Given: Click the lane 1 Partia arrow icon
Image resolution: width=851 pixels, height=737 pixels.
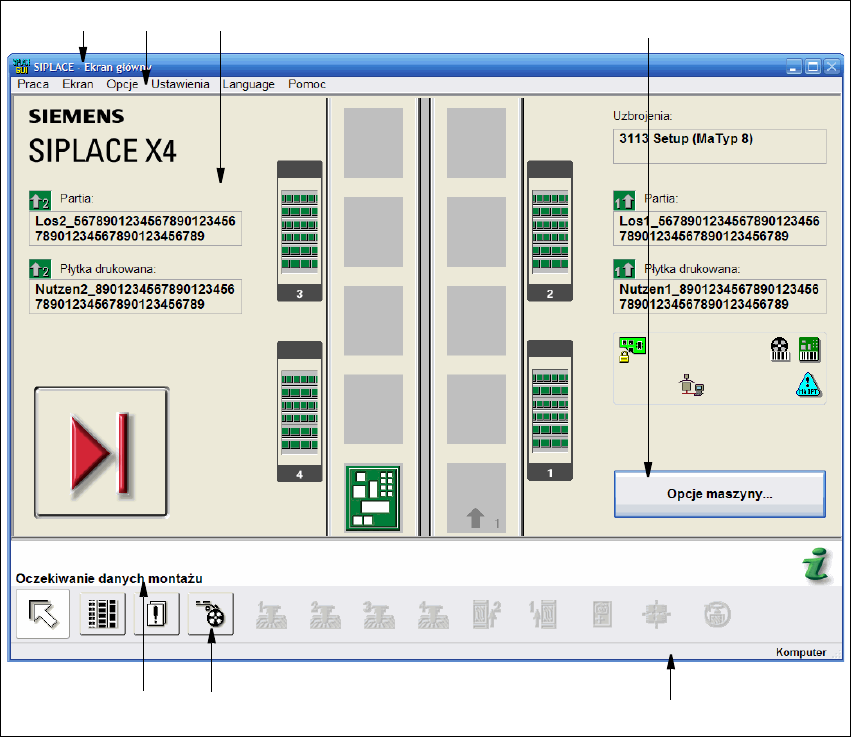Looking at the screenshot, I should click(624, 200).
